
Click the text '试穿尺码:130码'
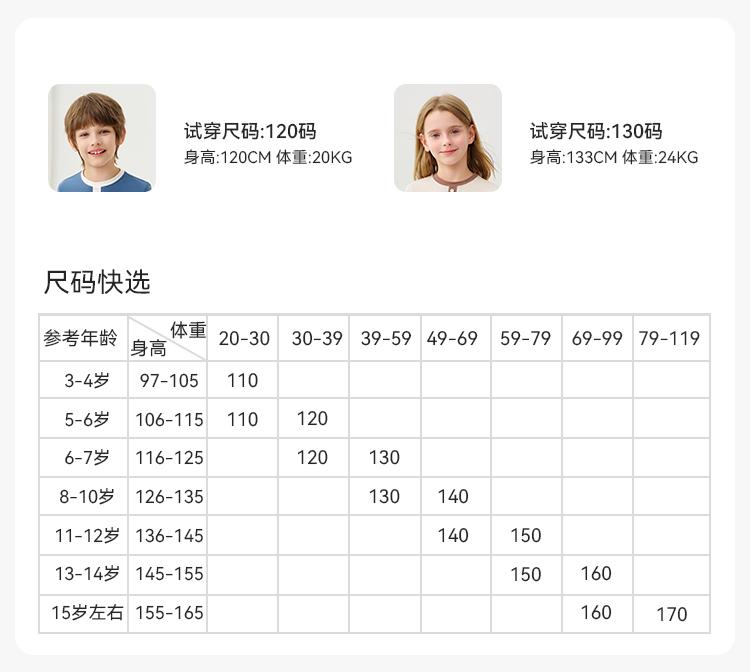596,131
